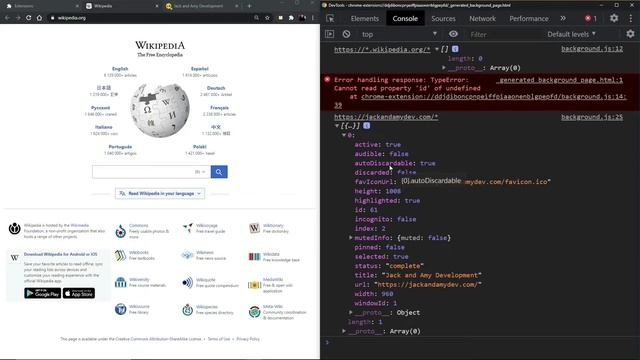Click the info badge next to [{…}]
The image size is (640, 360).
tap(367, 126)
